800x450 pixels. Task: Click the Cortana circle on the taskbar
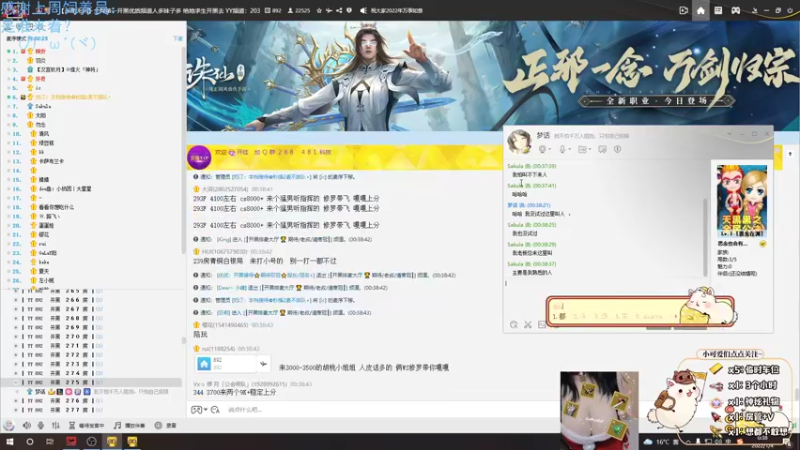[30, 441]
